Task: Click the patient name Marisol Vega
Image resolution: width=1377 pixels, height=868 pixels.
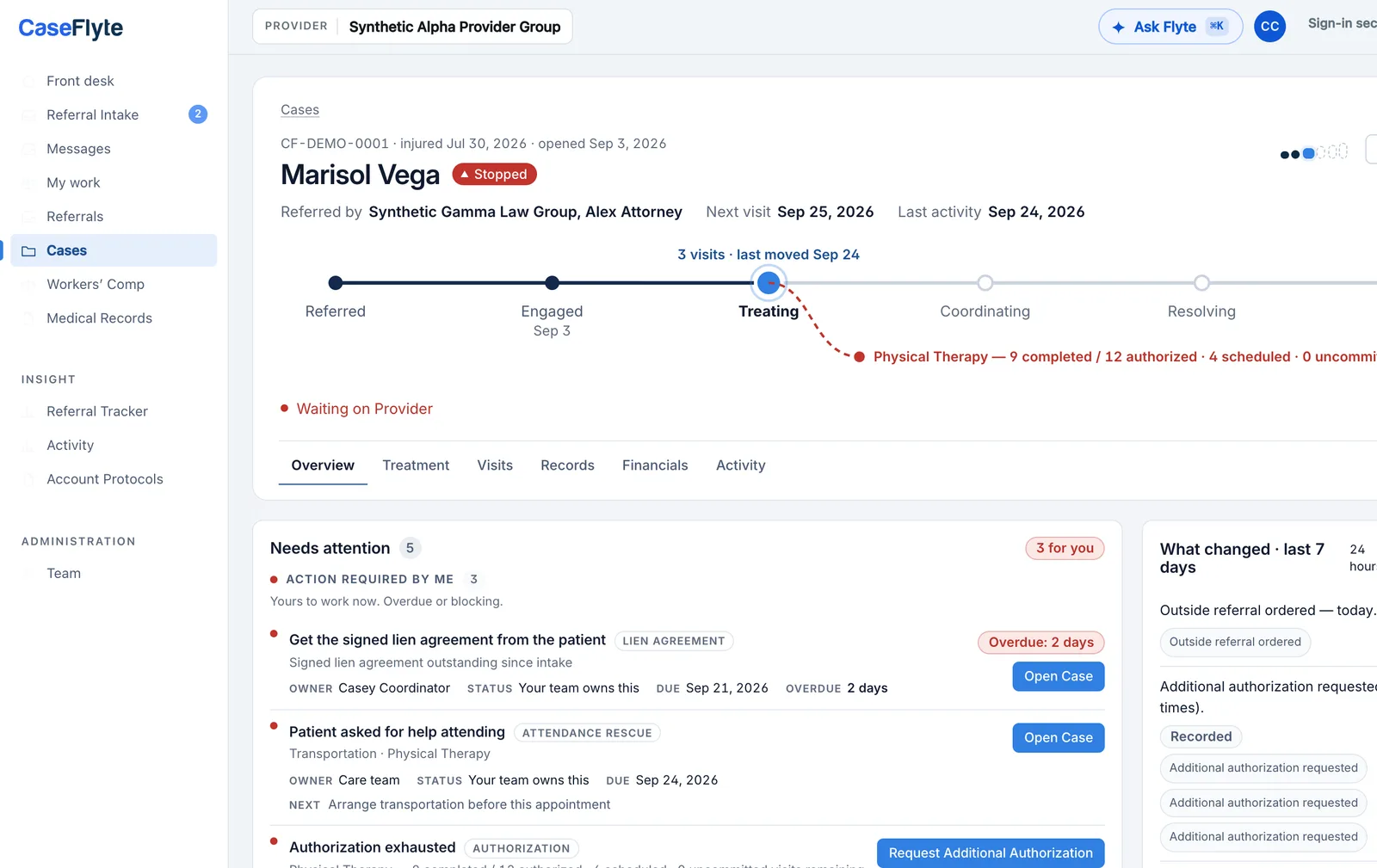Action: click(x=360, y=175)
